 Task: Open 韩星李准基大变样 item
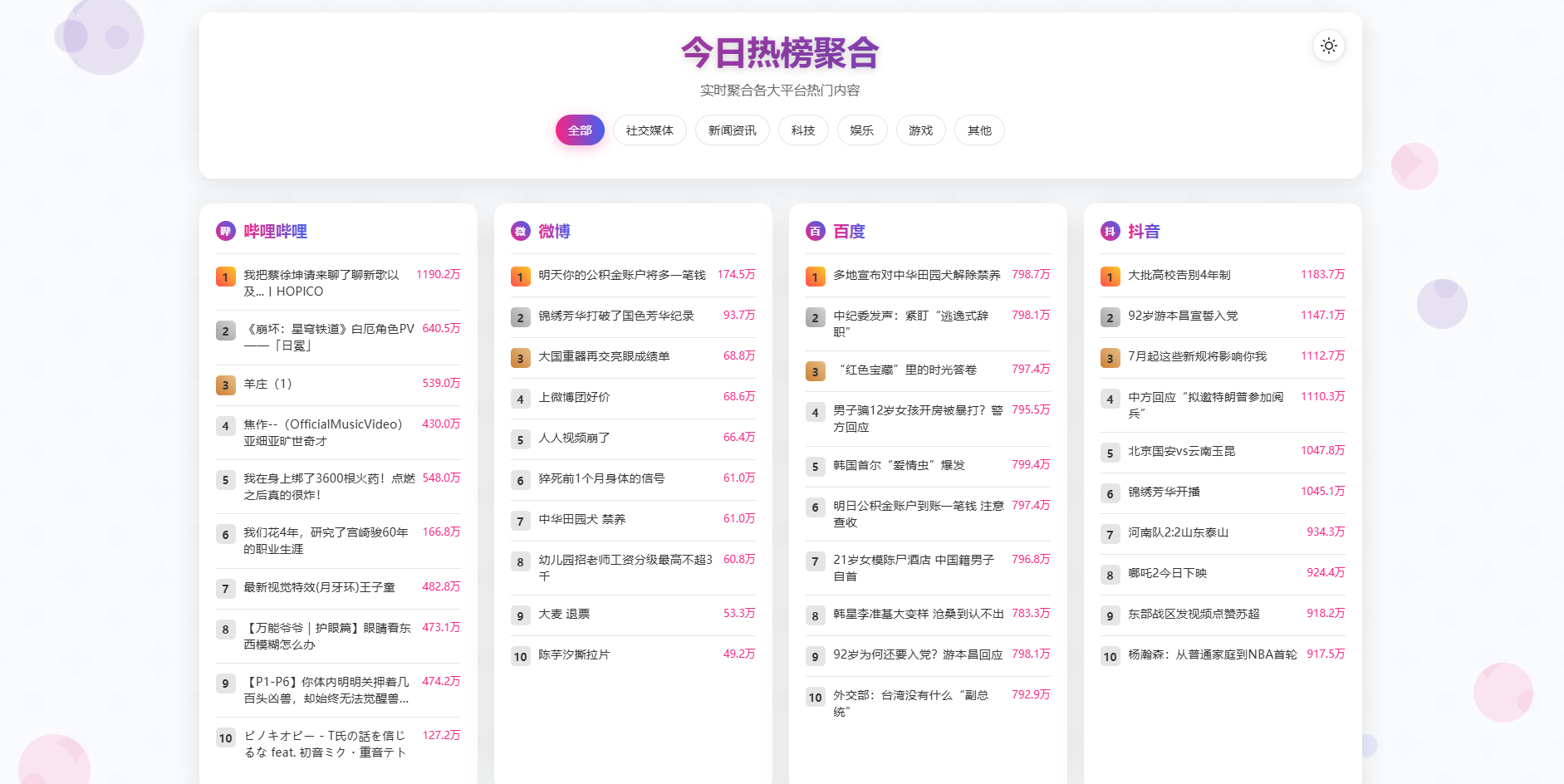pyautogui.click(x=919, y=614)
